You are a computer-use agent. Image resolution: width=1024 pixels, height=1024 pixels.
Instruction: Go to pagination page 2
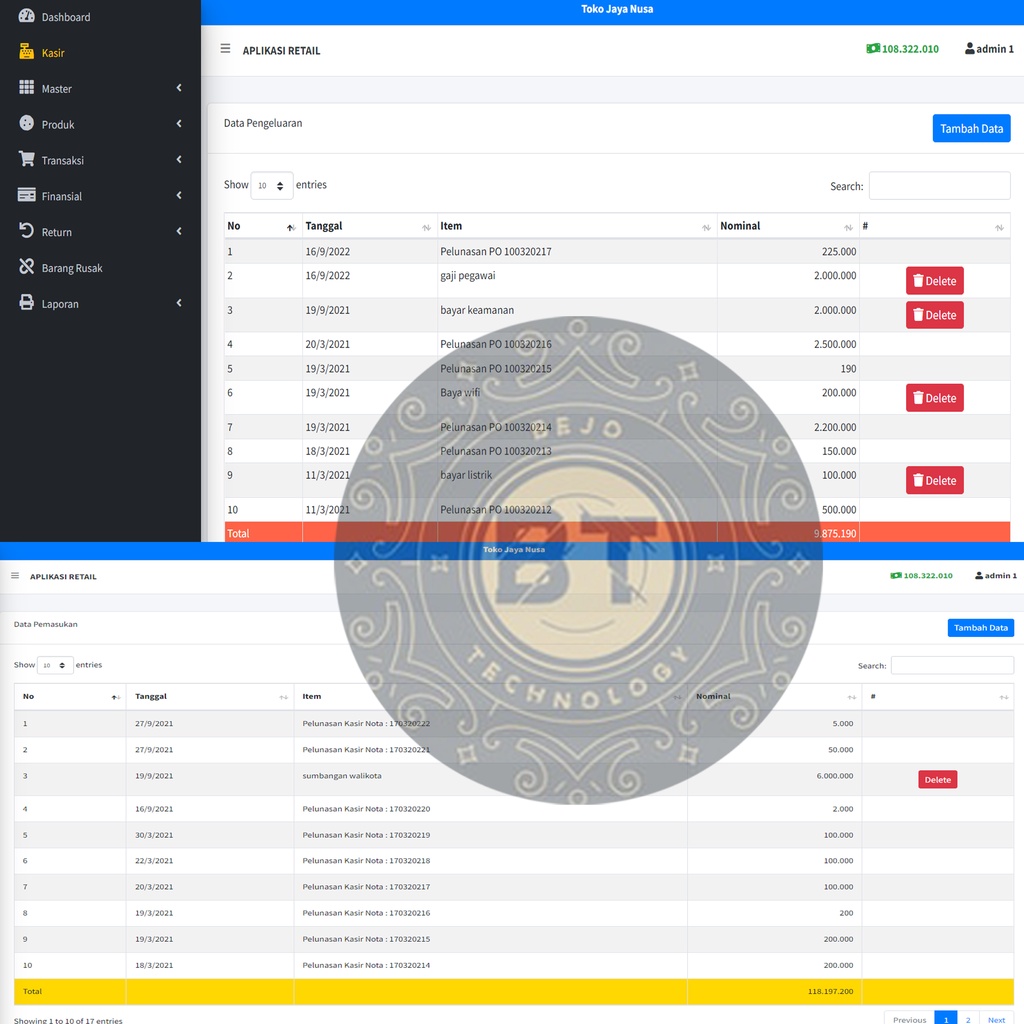point(968,1019)
